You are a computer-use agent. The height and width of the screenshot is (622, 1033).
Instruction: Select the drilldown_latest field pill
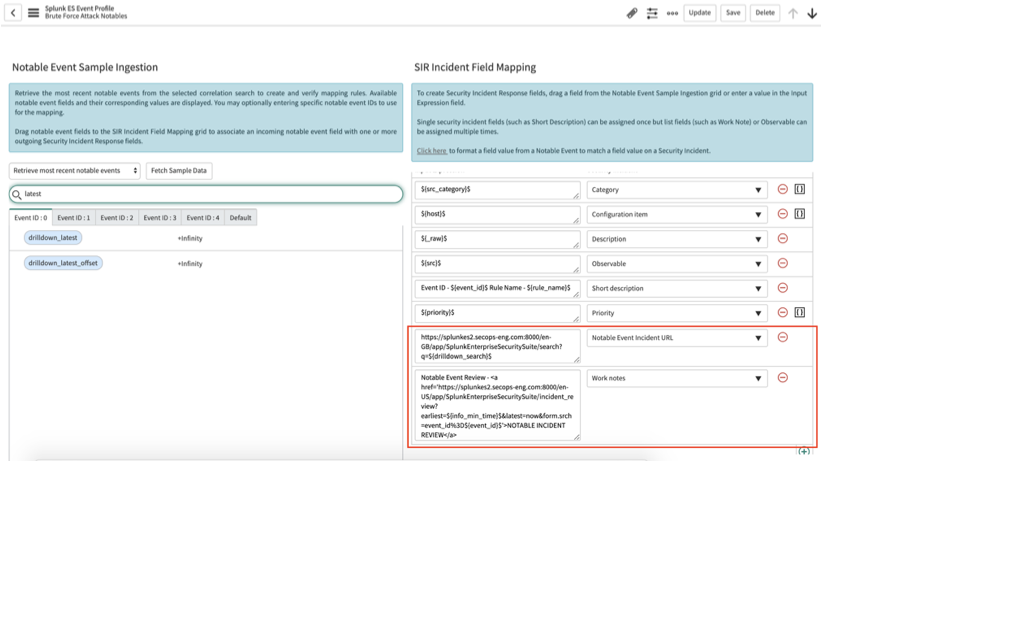pyautogui.click(x=53, y=238)
